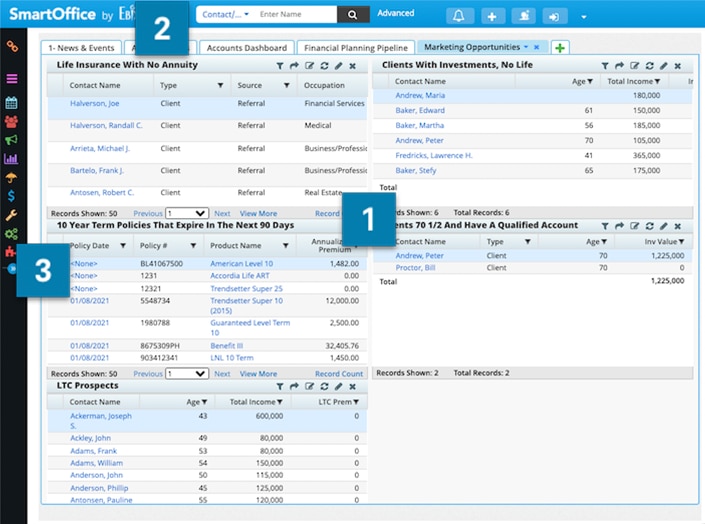Open Marketing Opportunities tab dropdown arrow
The width and height of the screenshot is (705, 524).
pyautogui.click(x=526, y=46)
